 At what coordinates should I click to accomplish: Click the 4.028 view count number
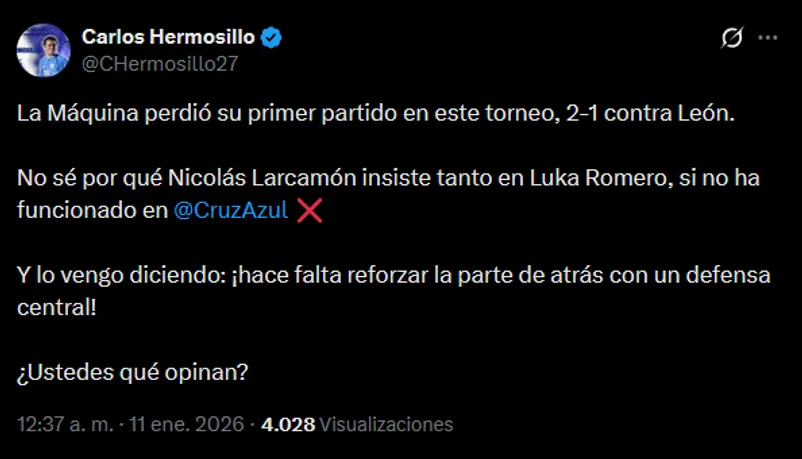[288, 424]
